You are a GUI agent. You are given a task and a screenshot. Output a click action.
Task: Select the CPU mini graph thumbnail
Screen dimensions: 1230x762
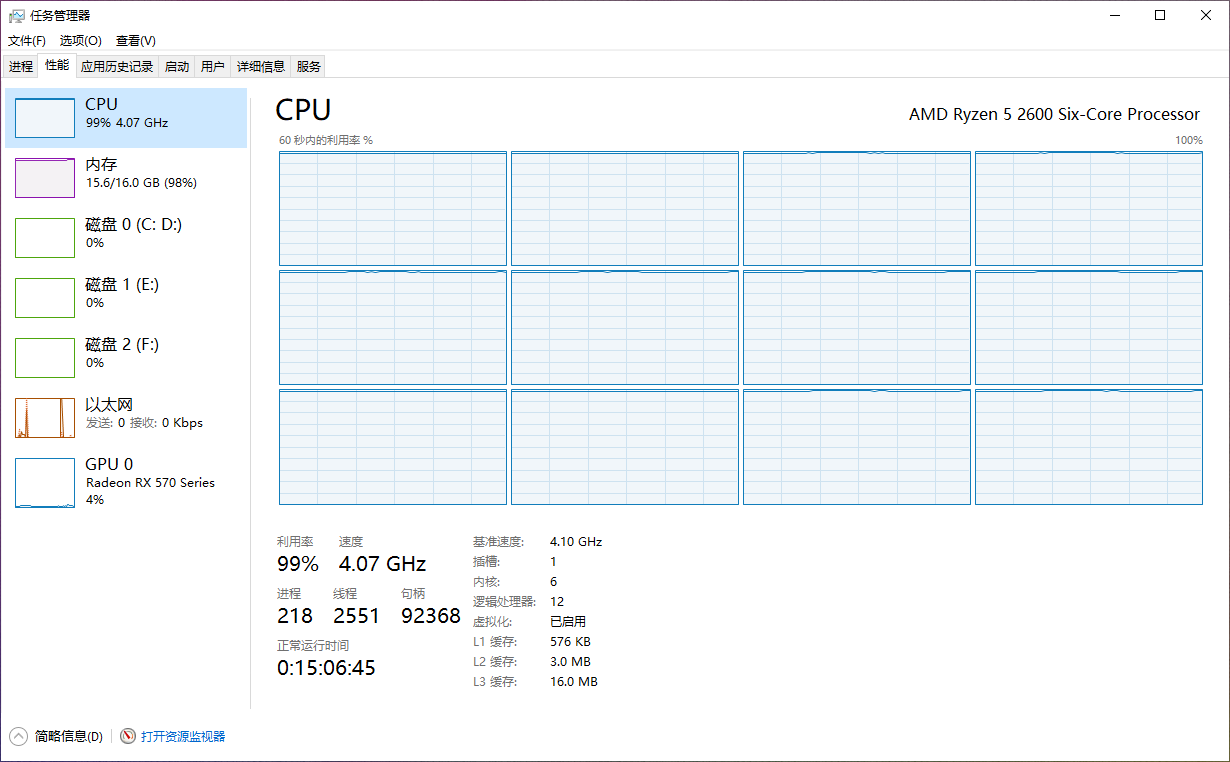tap(45, 118)
